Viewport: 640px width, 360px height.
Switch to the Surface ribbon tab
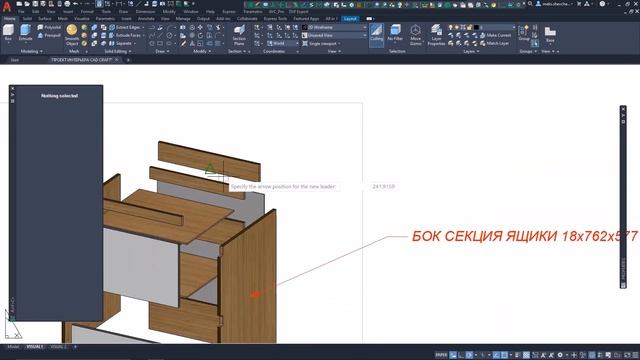click(x=44, y=19)
